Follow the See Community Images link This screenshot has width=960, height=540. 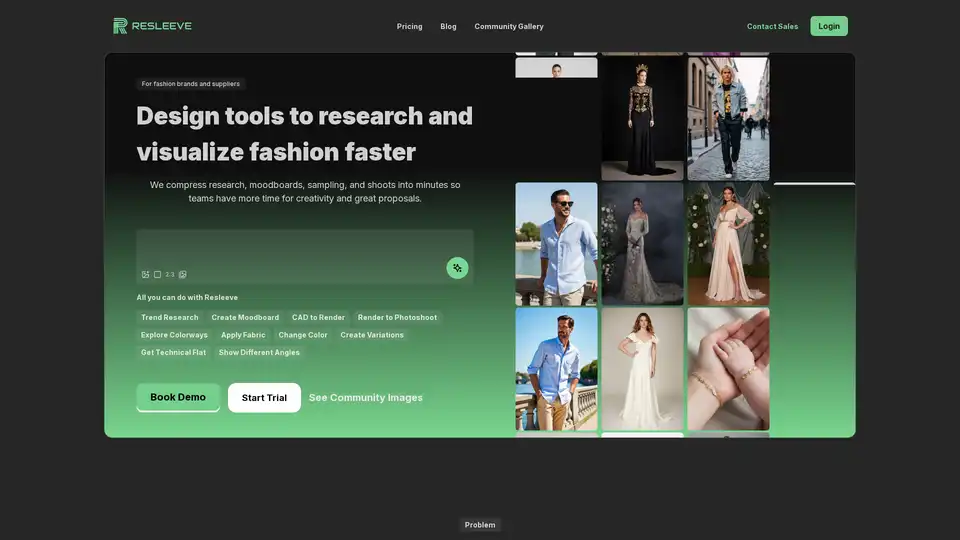366,398
